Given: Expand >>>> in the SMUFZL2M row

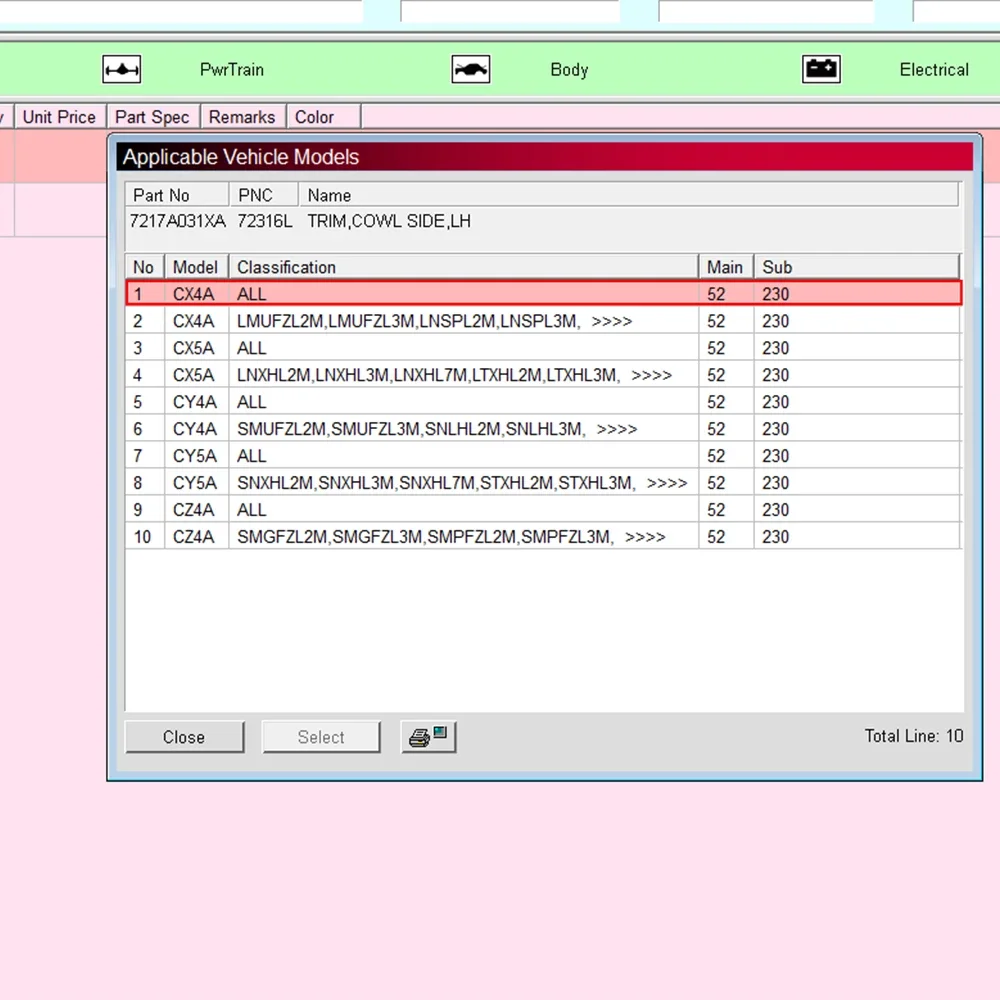Looking at the screenshot, I should [617, 429].
